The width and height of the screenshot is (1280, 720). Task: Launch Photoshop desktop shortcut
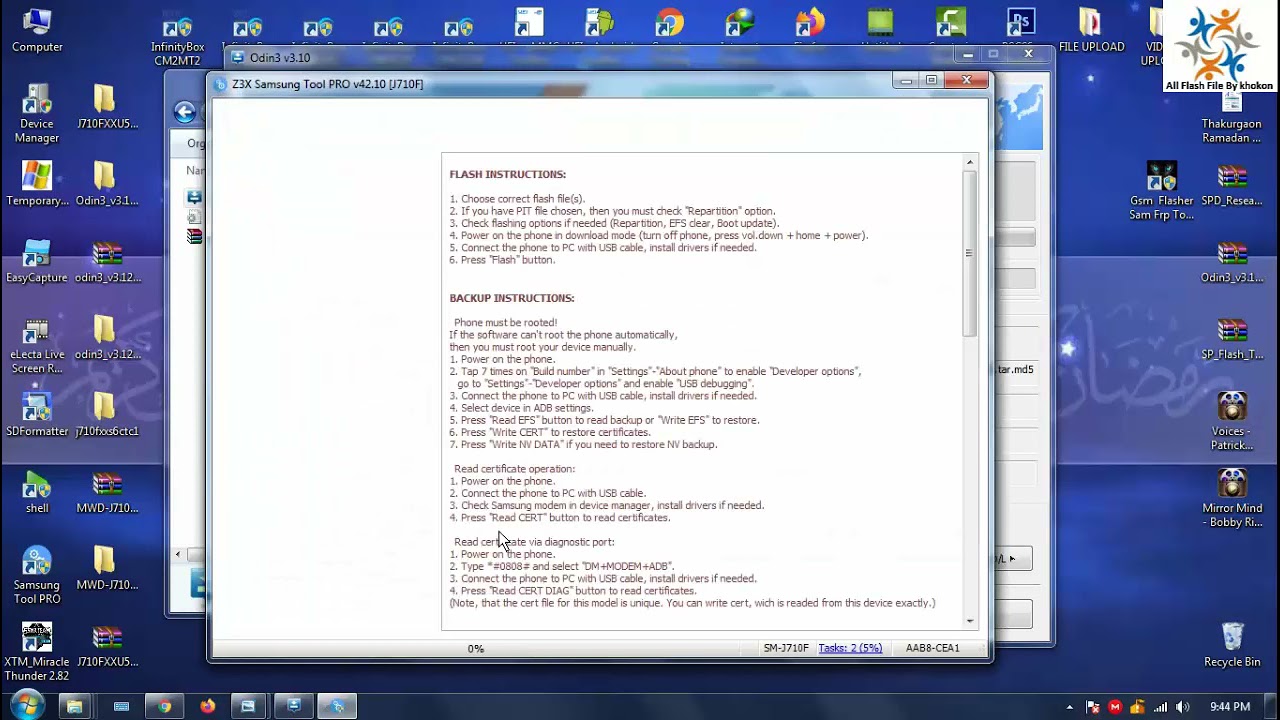[x=1020, y=25]
